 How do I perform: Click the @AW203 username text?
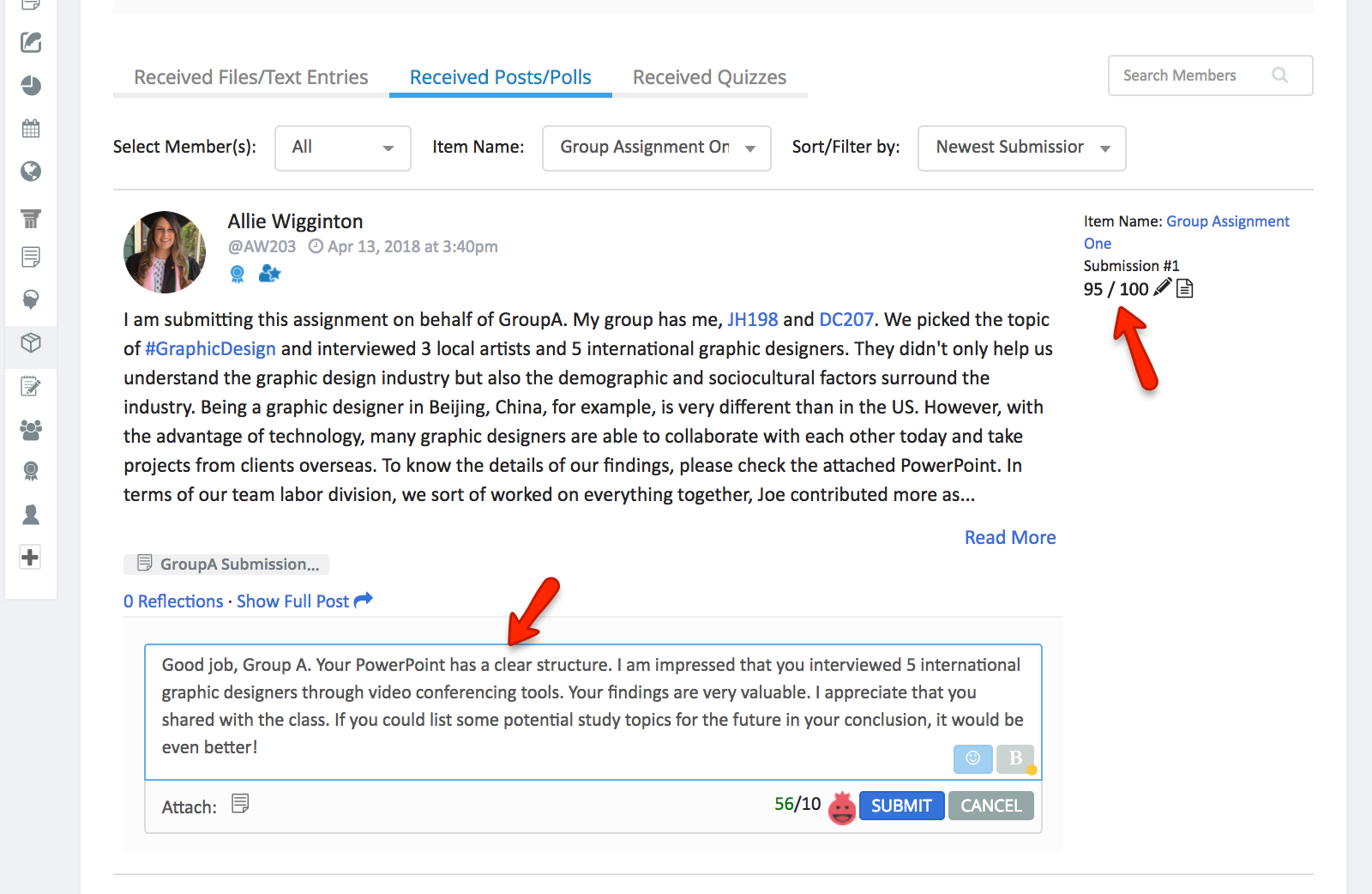coord(262,246)
